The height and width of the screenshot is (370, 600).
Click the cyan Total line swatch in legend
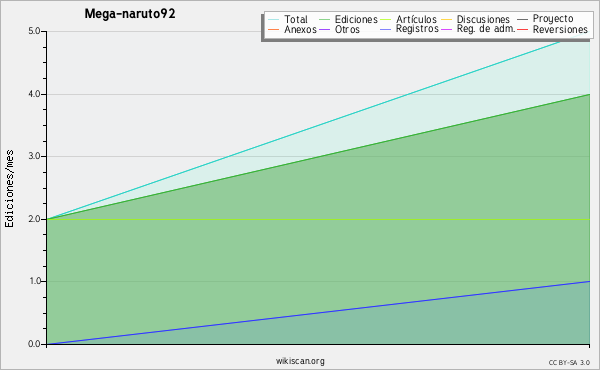click(274, 20)
